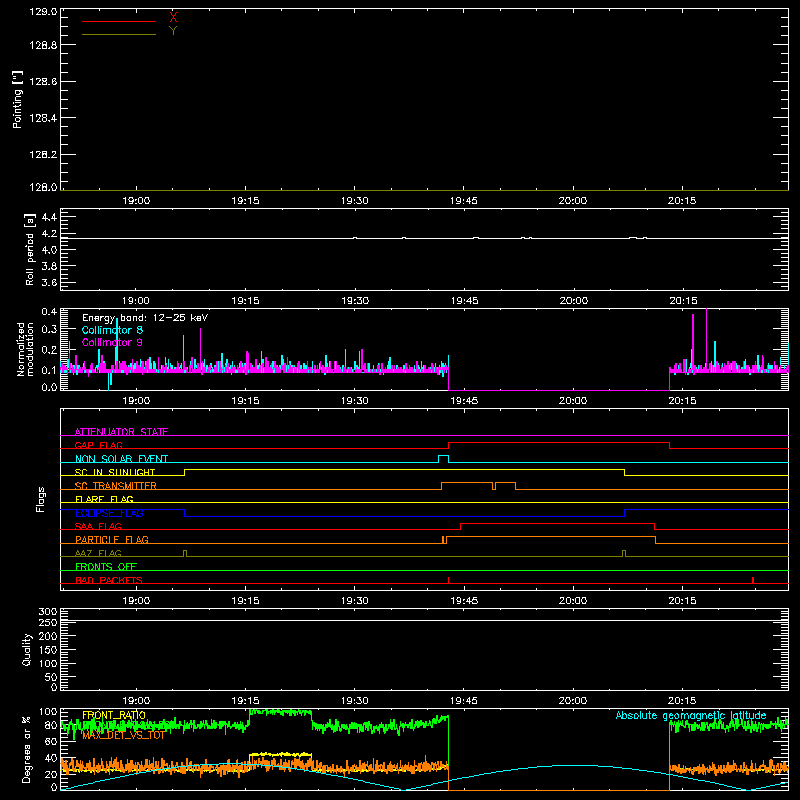The width and height of the screenshot is (800, 800).
Task: Click the "Degrees or %" axis title
Action: coord(27,749)
